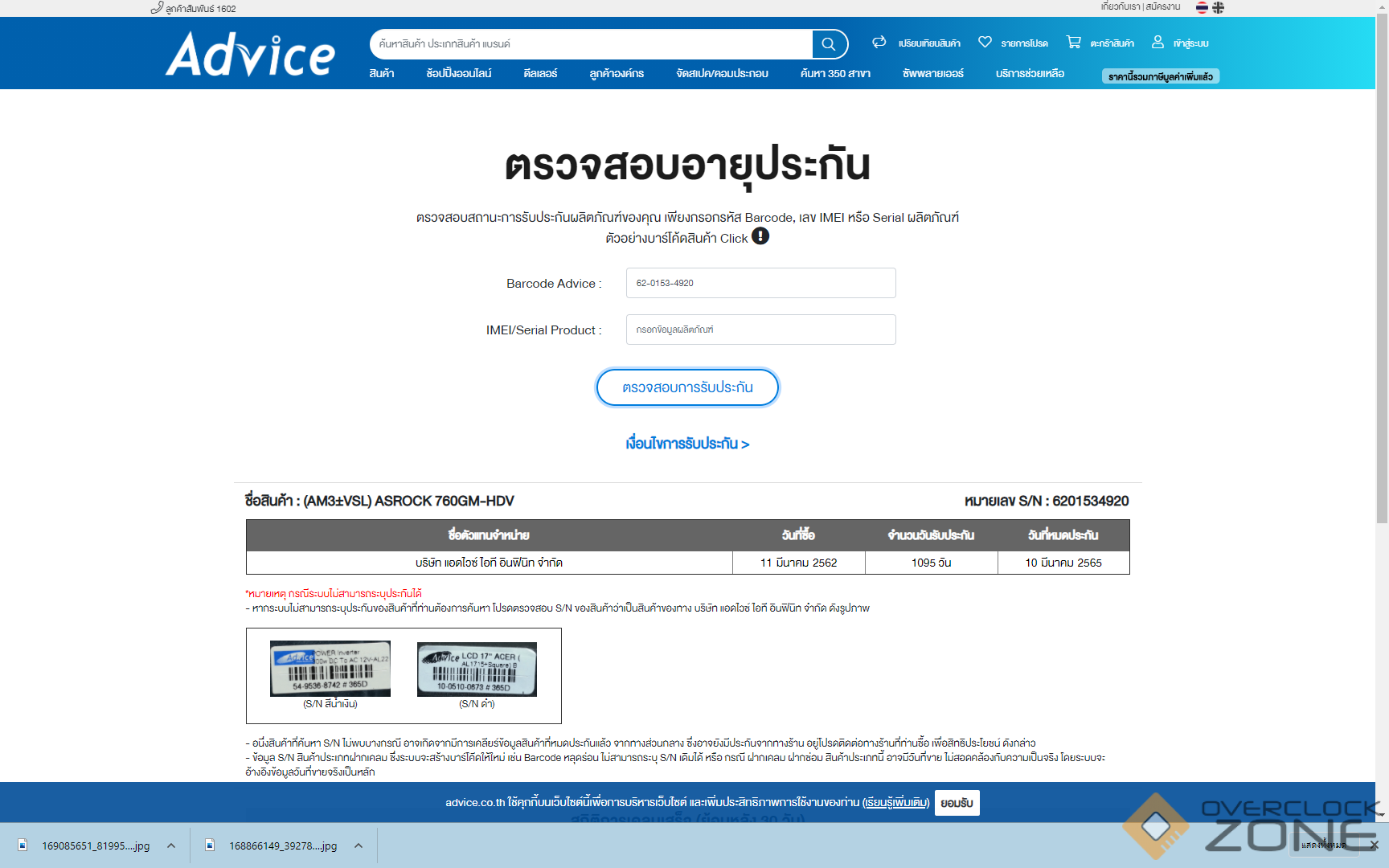
Task: Click the blue S/N sticker thumbnail
Action: pos(330,669)
